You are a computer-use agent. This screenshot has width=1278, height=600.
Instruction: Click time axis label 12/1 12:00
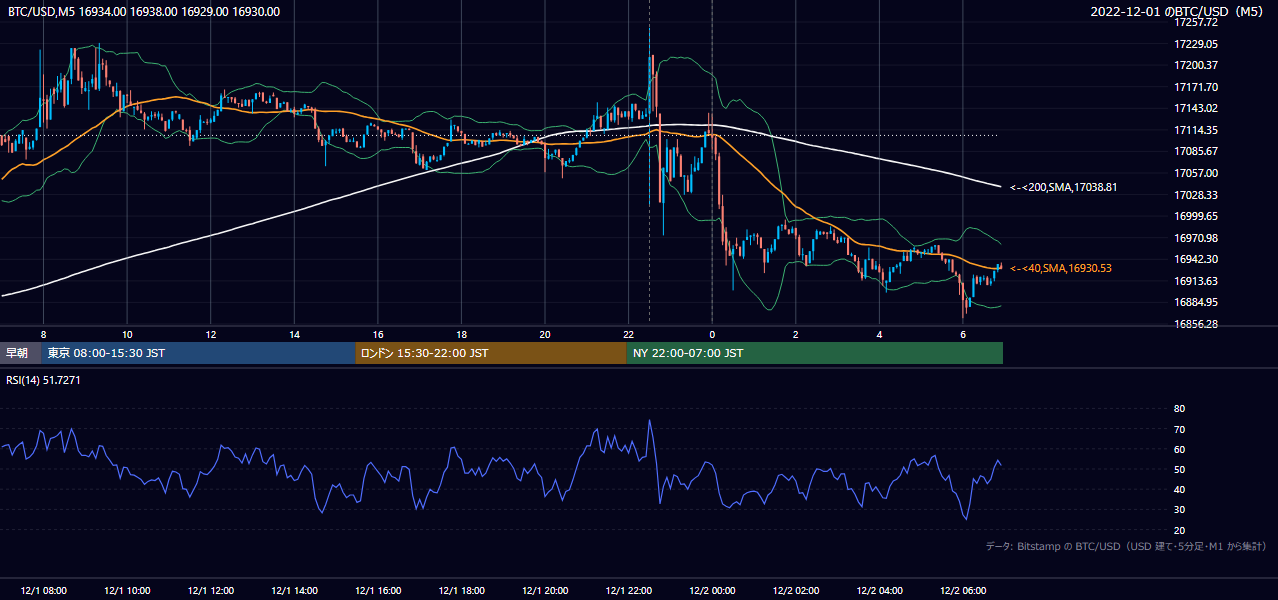[211, 591]
